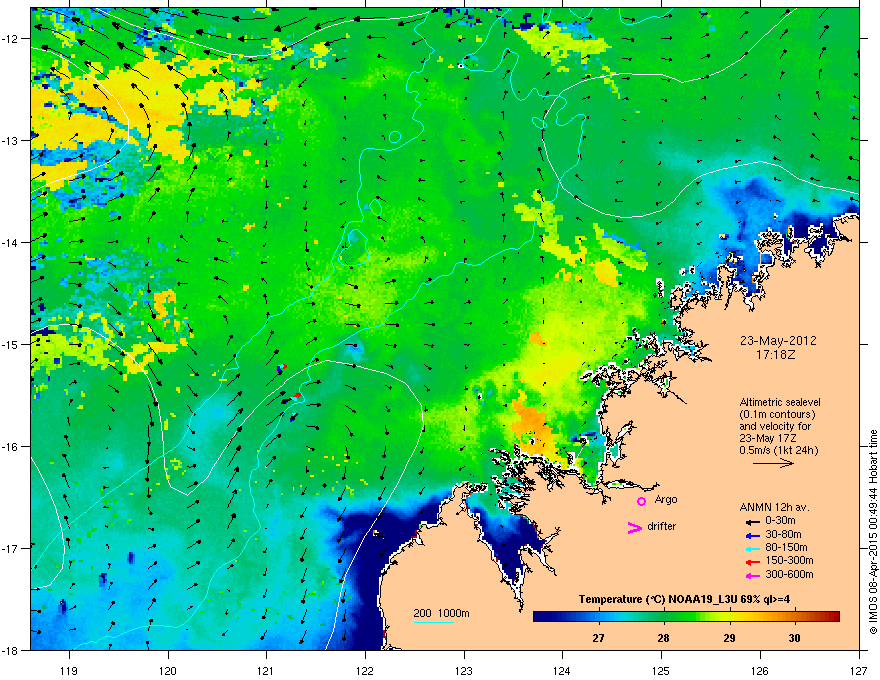Click the longitude axis label 119
The image size is (880, 680).
point(70,670)
